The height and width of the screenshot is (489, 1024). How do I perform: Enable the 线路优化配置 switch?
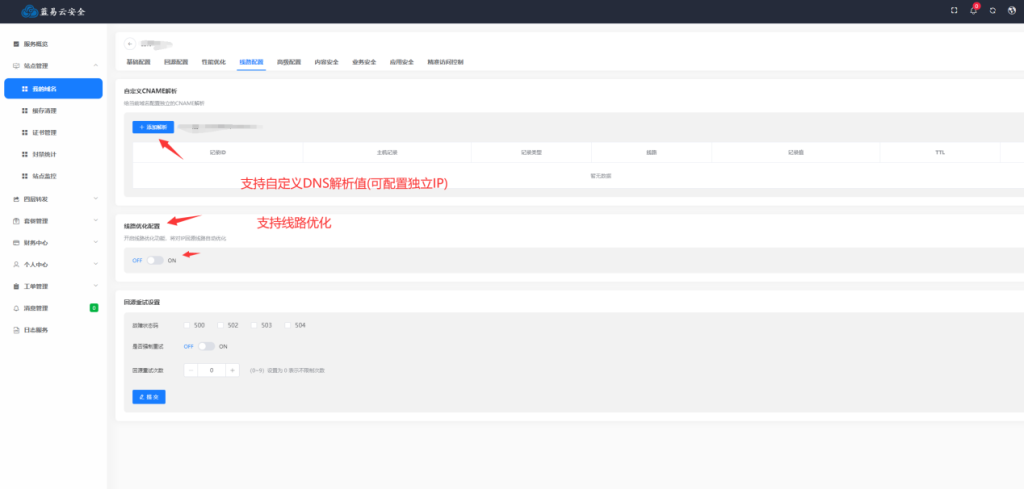[155, 260]
